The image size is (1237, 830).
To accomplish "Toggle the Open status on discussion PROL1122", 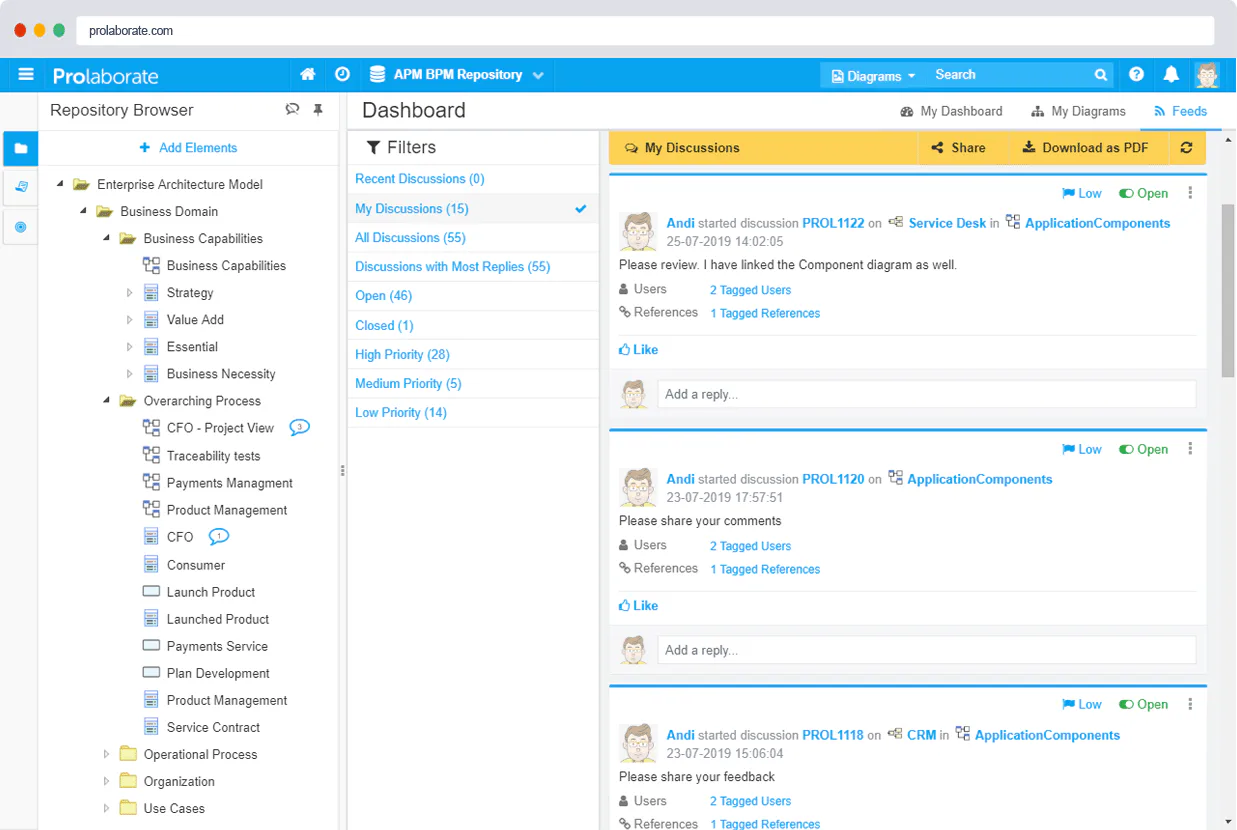I will [x=1143, y=194].
